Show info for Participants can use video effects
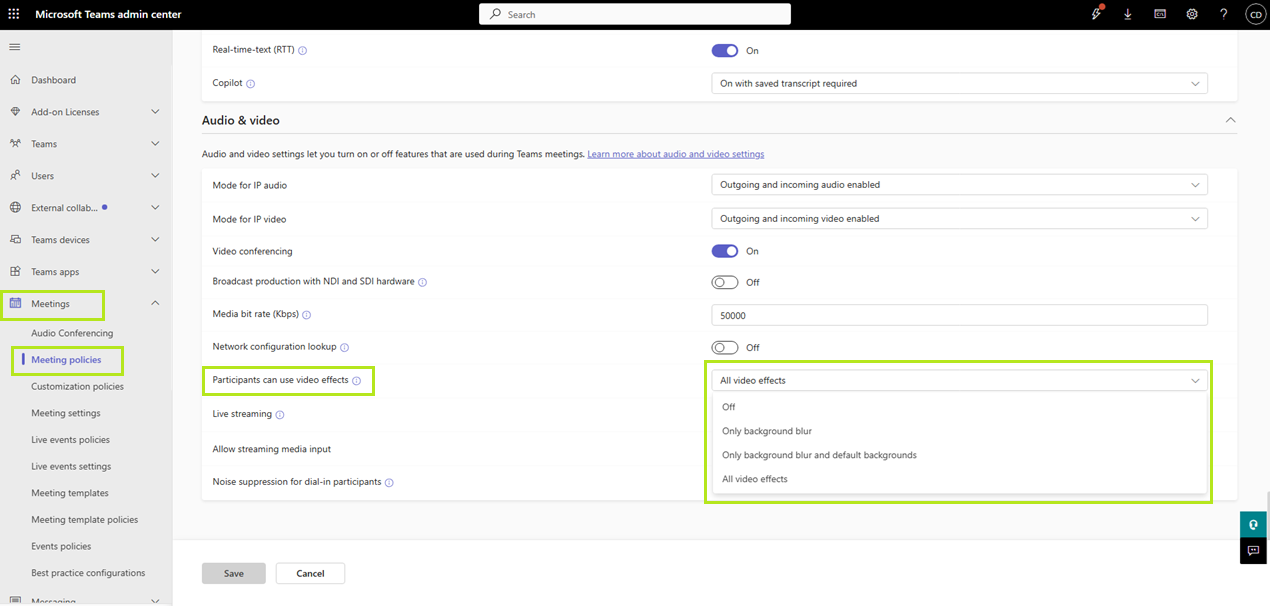The height and width of the screenshot is (606, 1270). (x=356, y=381)
